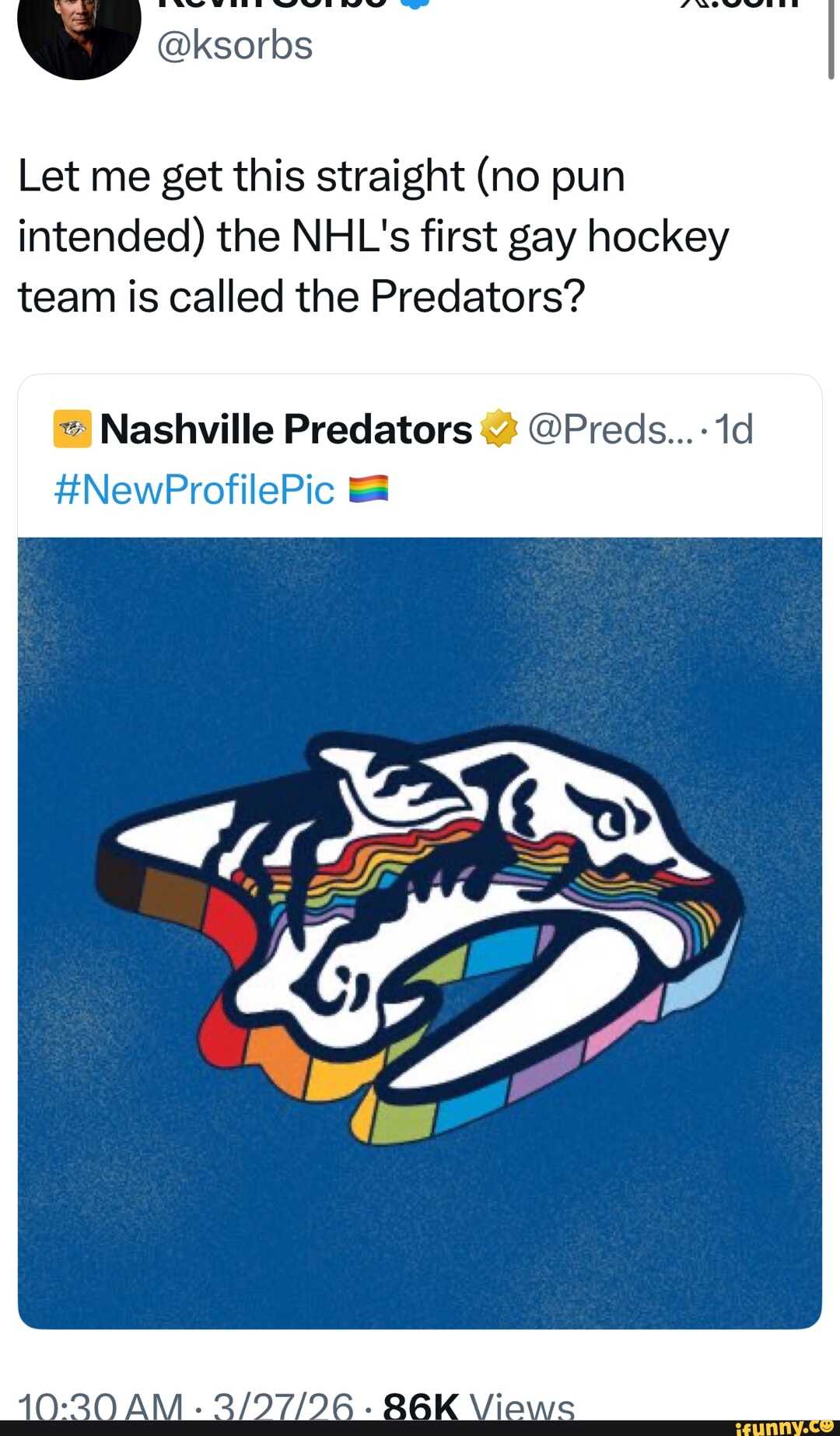Screen dimensions: 840x1436
Task: Click the gold verified checkmark badge
Action: [499, 429]
